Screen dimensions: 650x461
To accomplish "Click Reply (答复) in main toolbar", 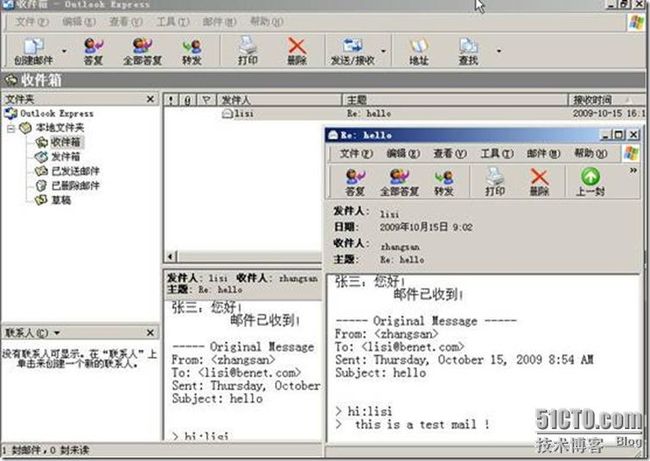I will (93, 51).
